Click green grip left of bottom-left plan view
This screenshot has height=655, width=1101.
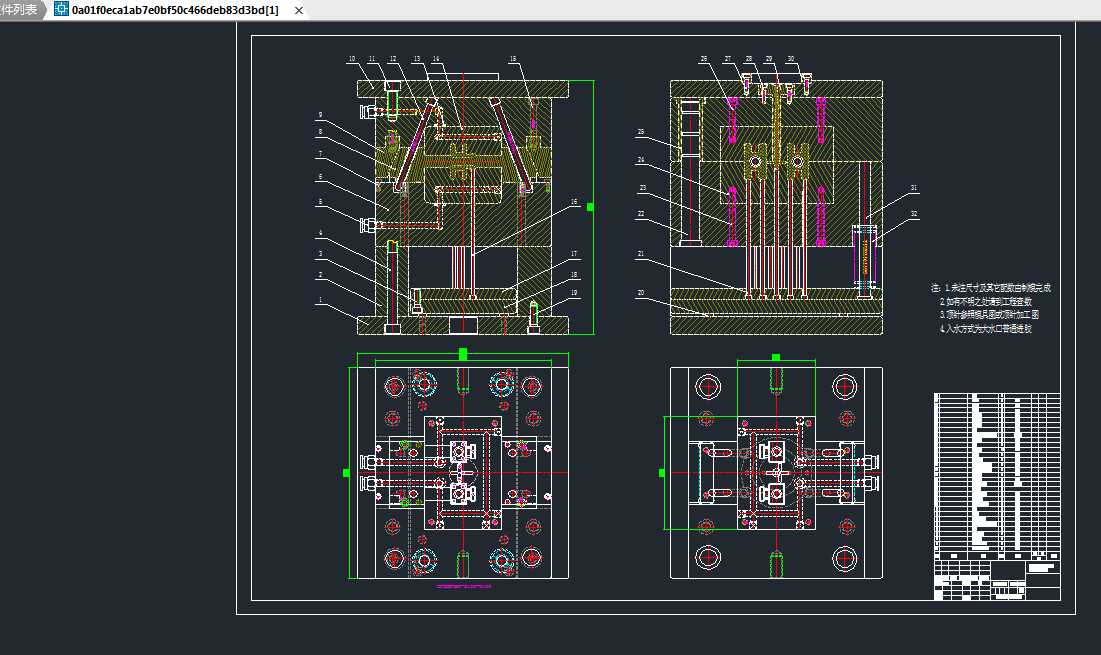[347, 472]
